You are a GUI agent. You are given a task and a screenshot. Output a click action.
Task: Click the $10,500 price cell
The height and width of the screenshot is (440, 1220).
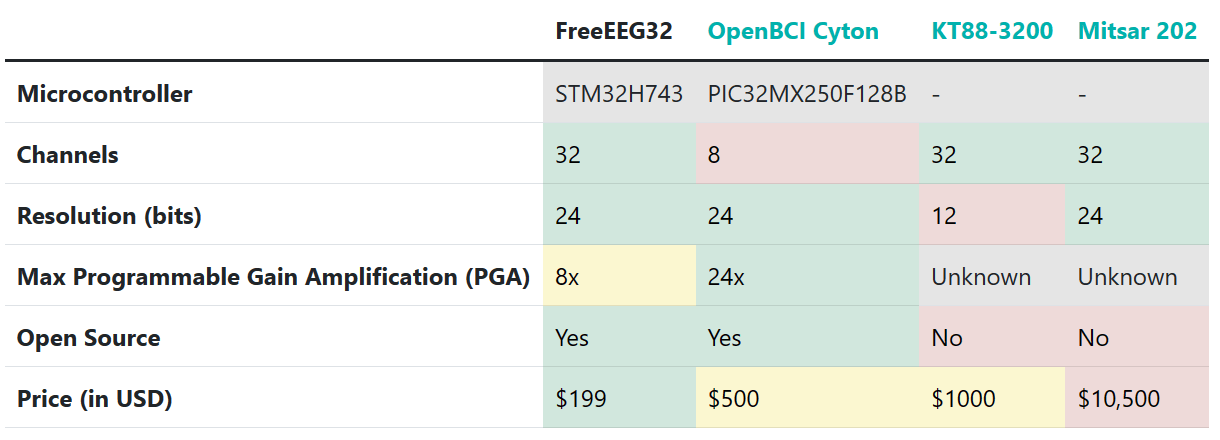[1137, 399]
